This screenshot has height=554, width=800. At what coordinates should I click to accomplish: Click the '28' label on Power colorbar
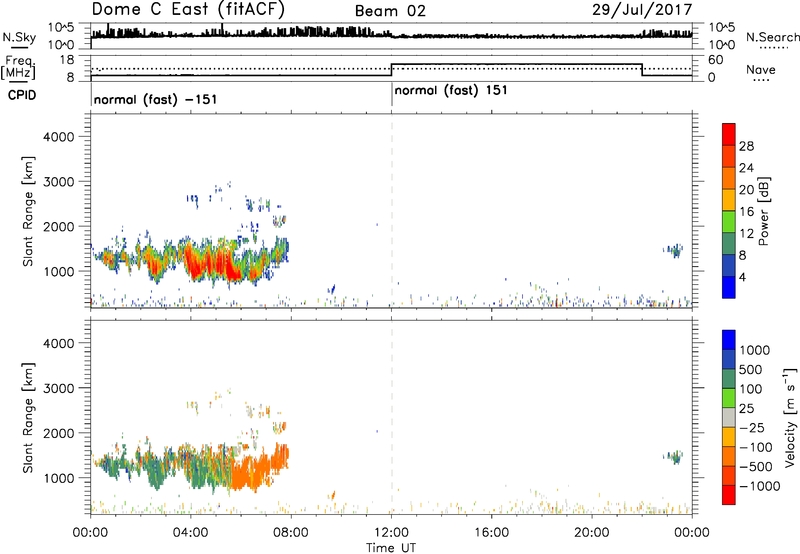[746, 146]
